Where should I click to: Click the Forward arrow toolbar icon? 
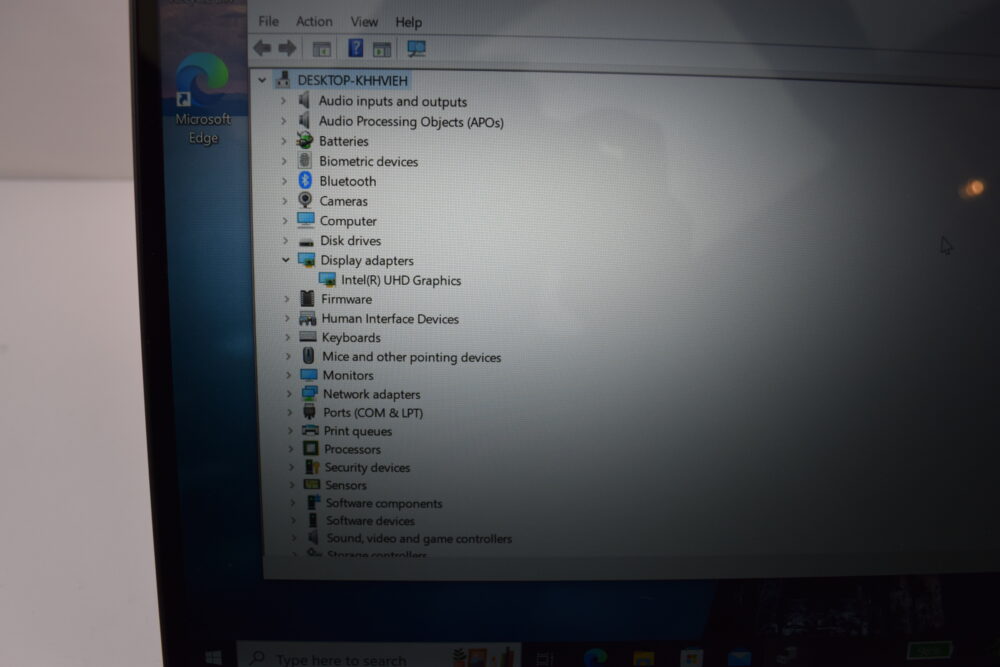[288, 48]
